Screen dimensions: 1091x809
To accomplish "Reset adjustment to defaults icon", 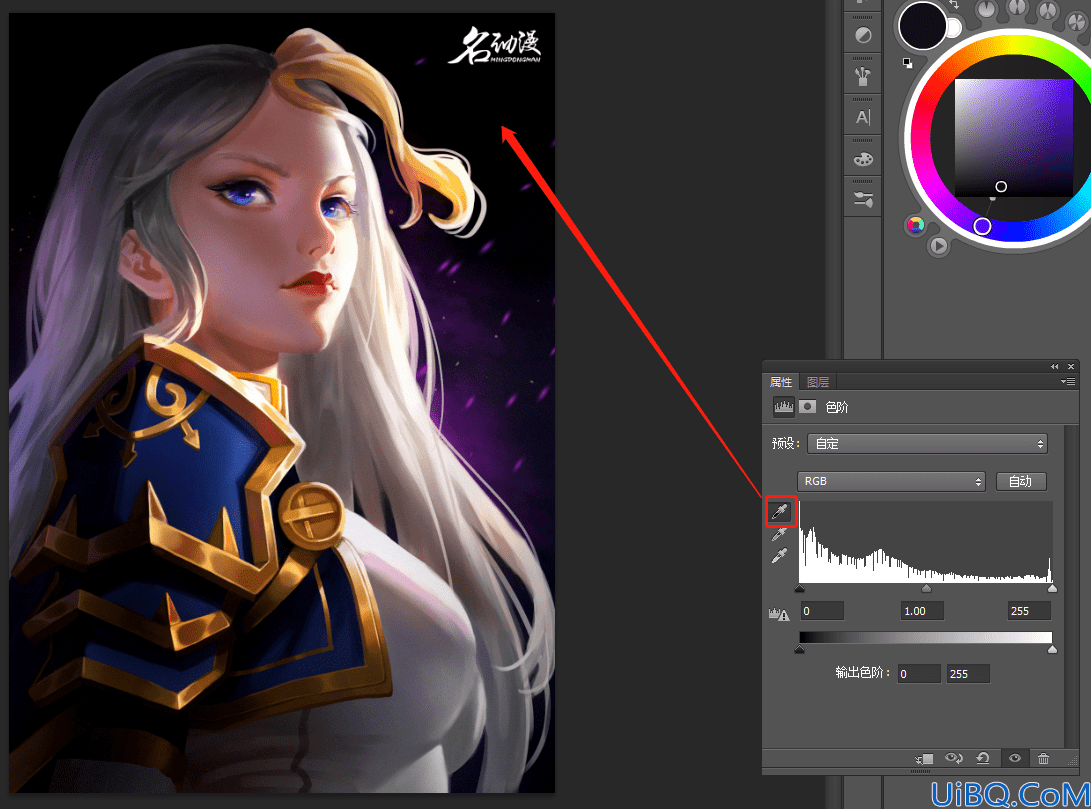I will coord(983,758).
